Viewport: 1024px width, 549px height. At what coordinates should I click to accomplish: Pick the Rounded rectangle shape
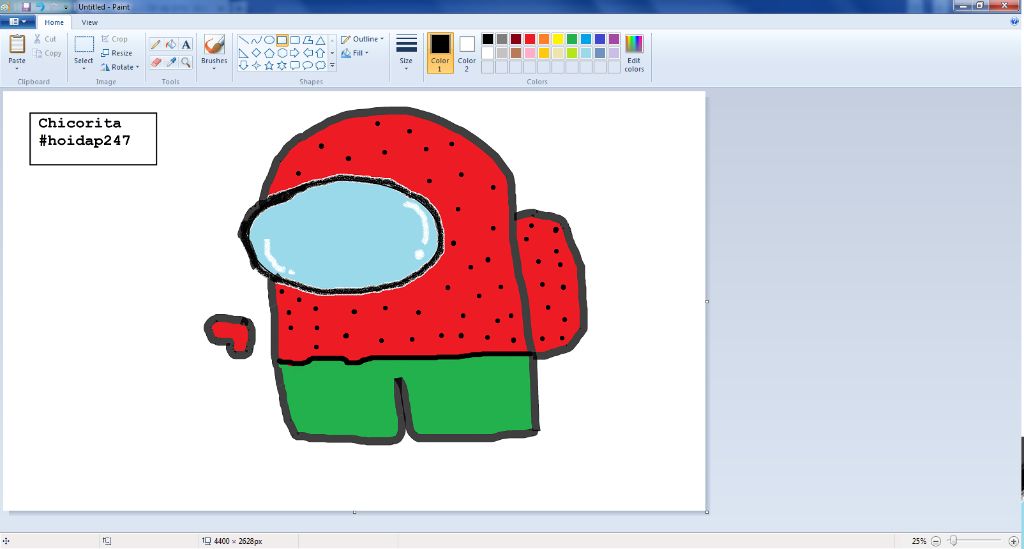pos(295,40)
